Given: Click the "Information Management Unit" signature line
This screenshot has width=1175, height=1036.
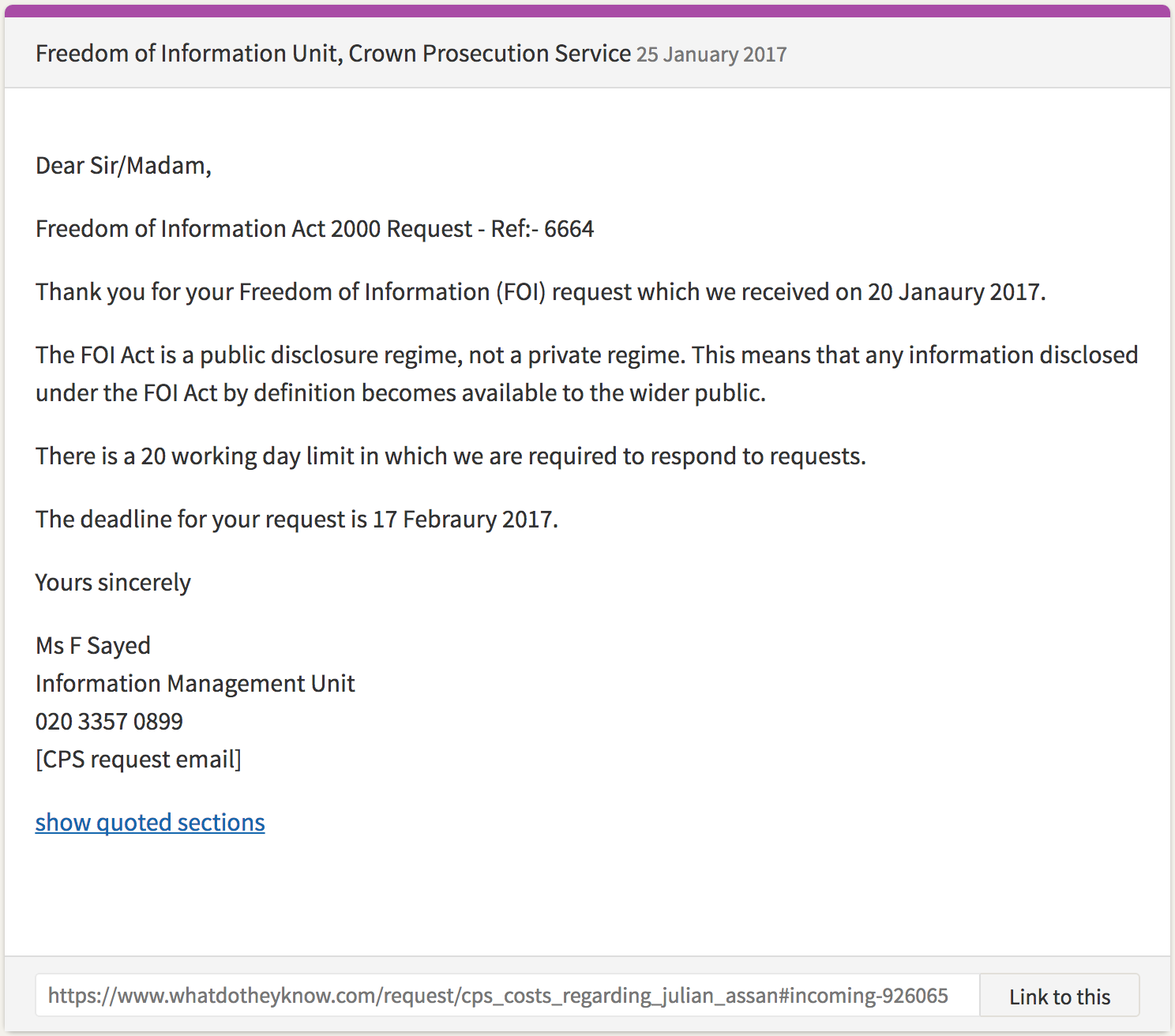Looking at the screenshot, I should tap(195, 684).
